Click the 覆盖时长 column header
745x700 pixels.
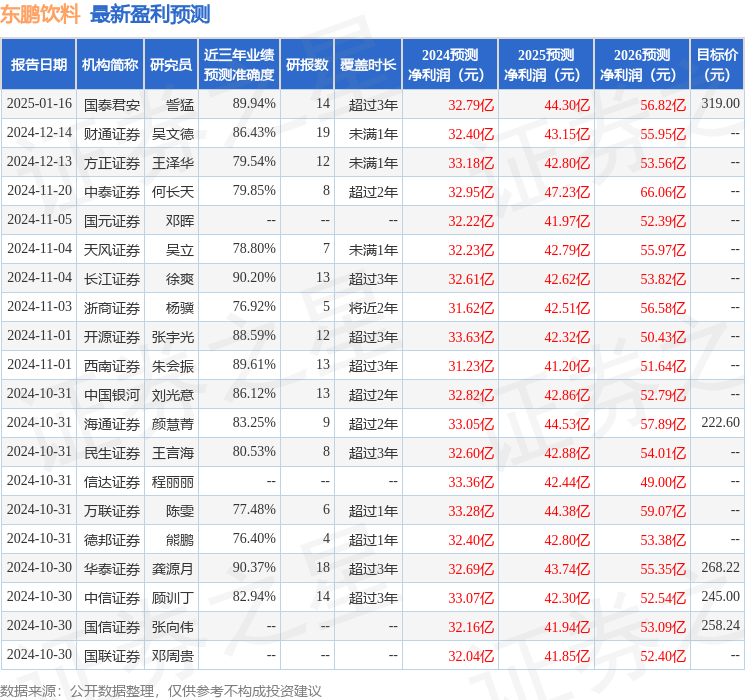click(x=368, y=65)
